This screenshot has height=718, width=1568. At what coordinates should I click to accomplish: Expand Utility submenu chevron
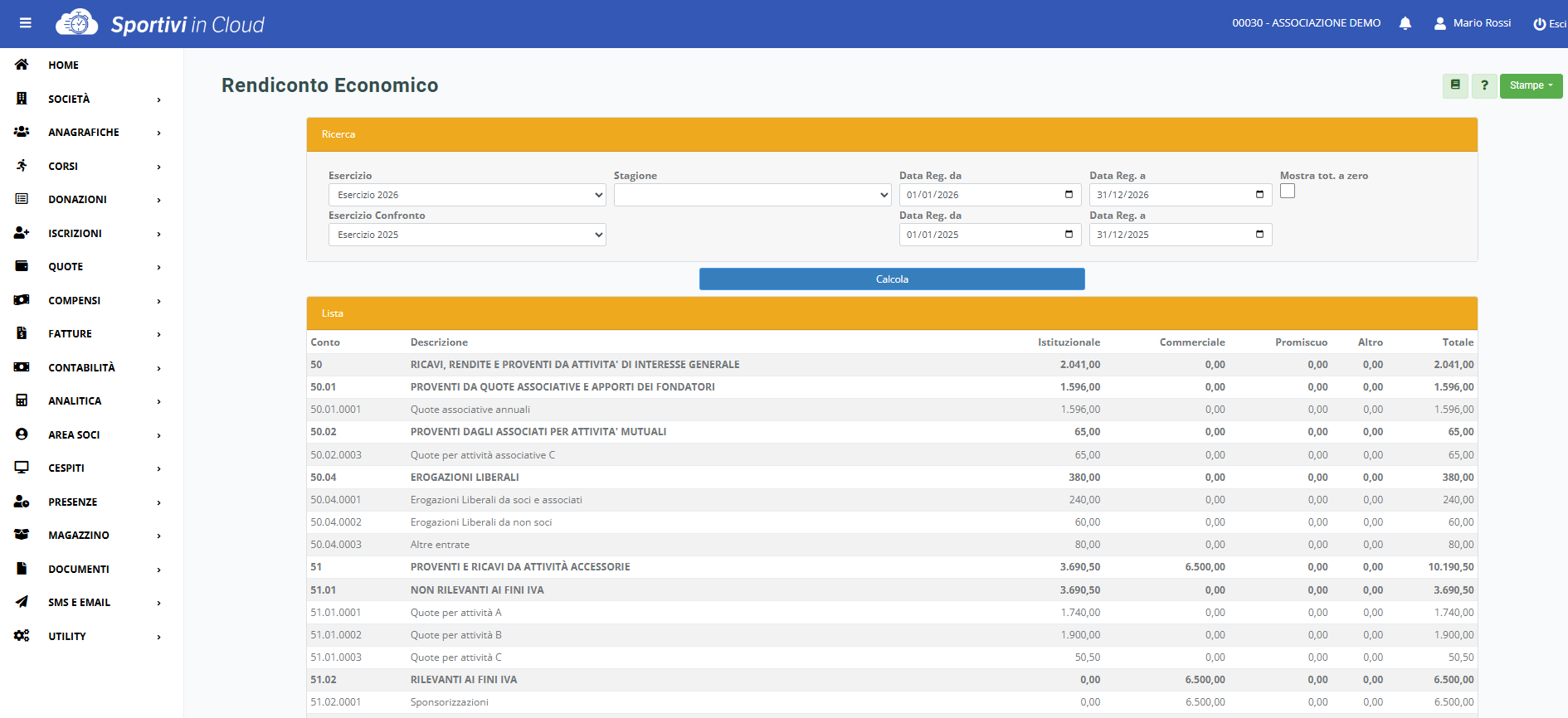tap(158, 637)
